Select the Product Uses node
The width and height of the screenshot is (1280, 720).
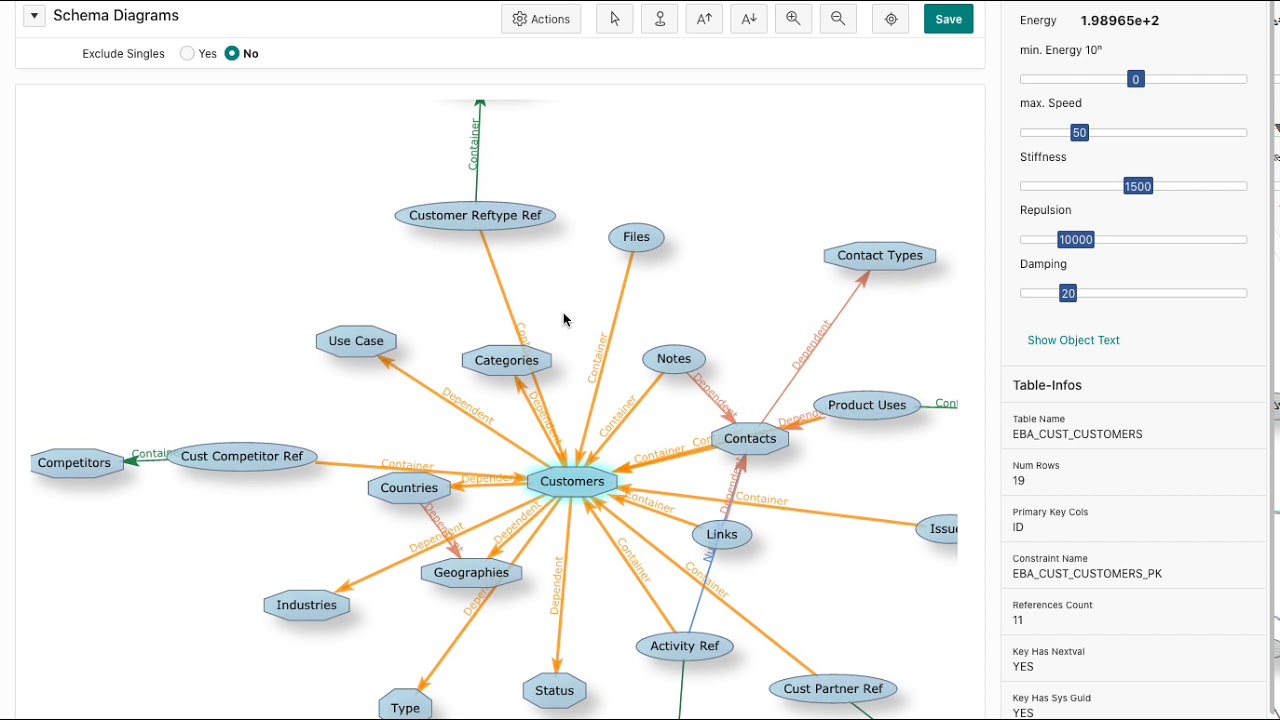pos(867,405)
